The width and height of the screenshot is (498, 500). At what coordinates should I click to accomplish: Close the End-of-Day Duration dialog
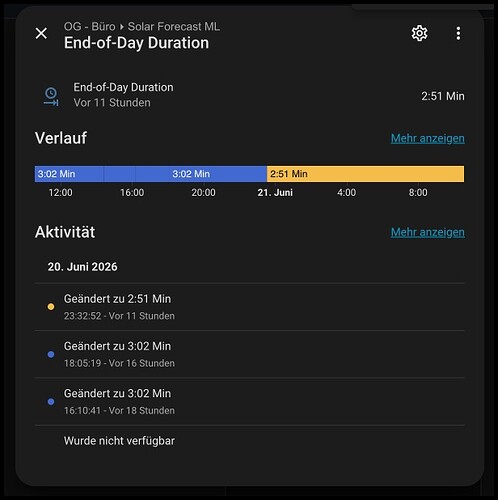pyautogui.click(x=41, y=33)
